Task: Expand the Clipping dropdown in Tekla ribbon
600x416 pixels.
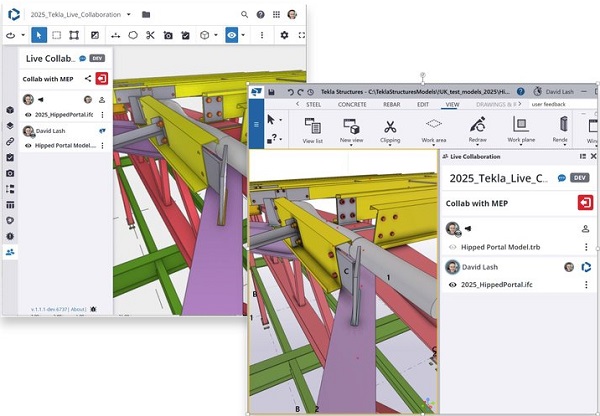Action: click(x=390, y=145)
